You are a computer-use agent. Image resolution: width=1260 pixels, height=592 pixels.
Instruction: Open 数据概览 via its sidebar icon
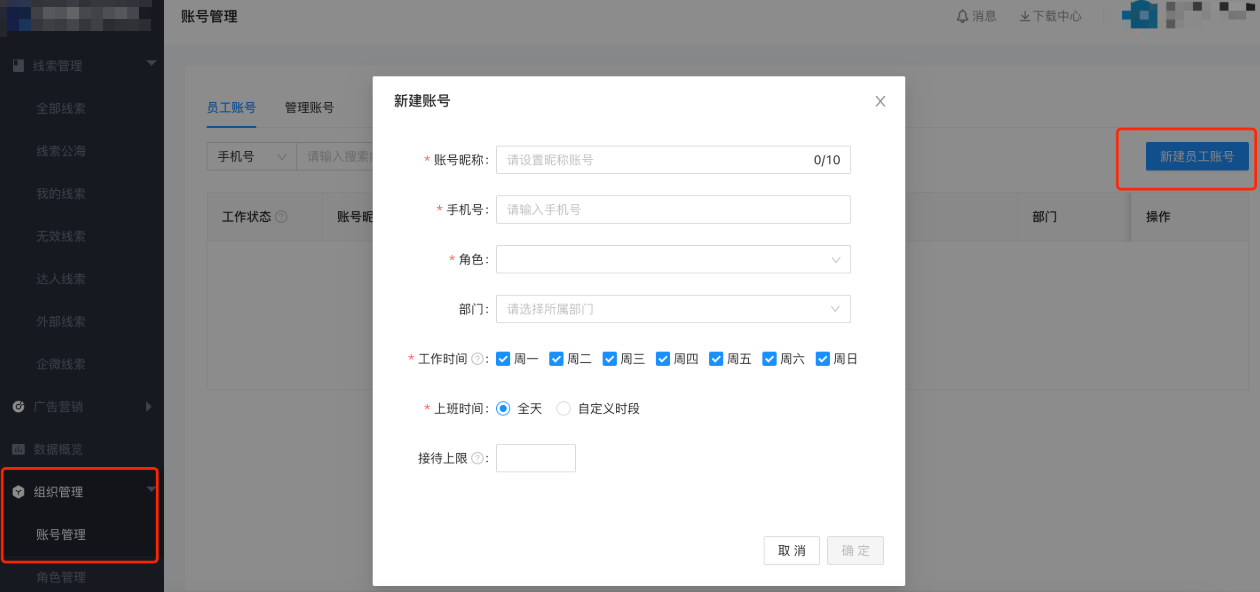tap(16, 449)
